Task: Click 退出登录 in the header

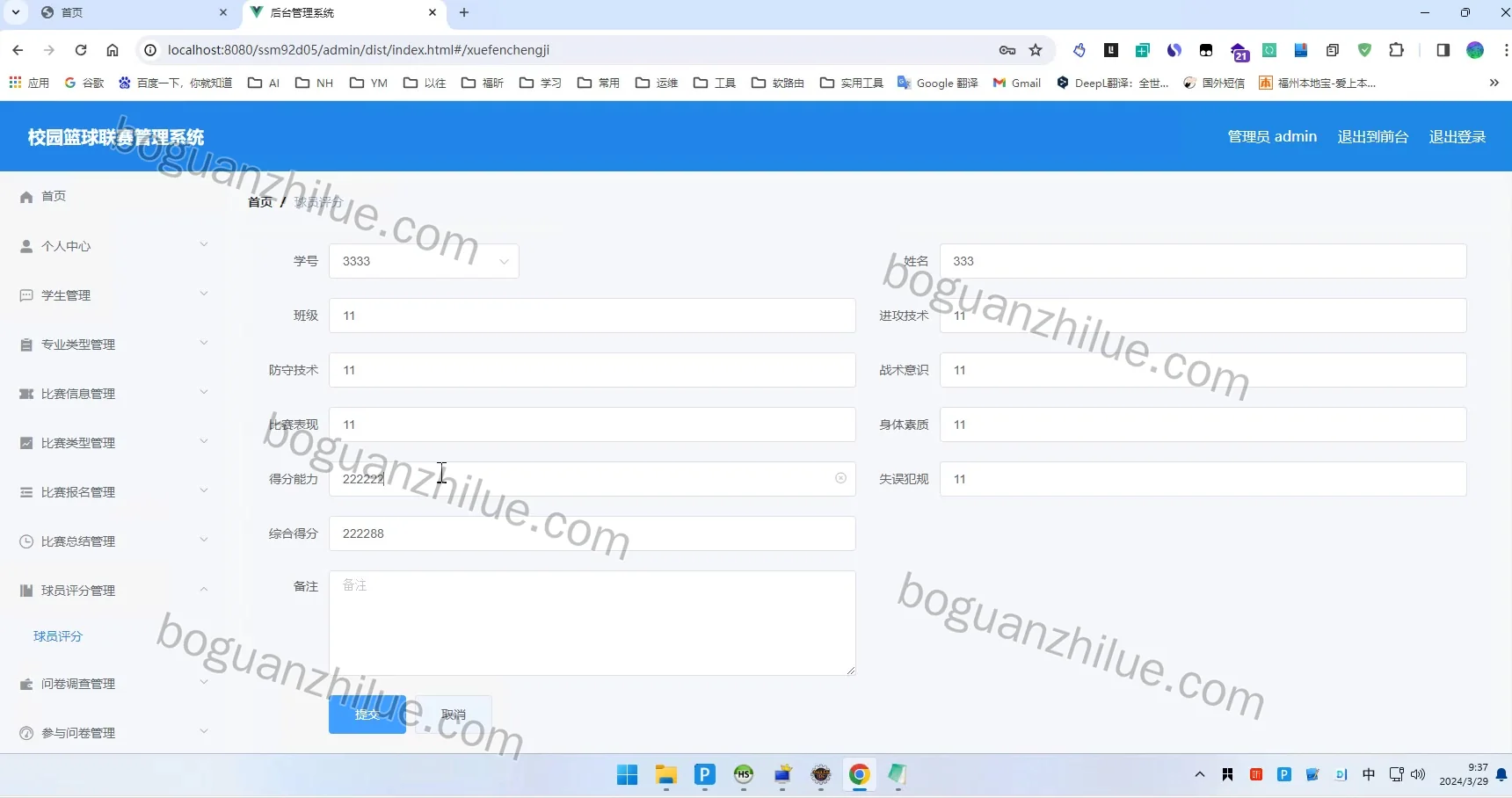Action: (x=1457, y=136)
